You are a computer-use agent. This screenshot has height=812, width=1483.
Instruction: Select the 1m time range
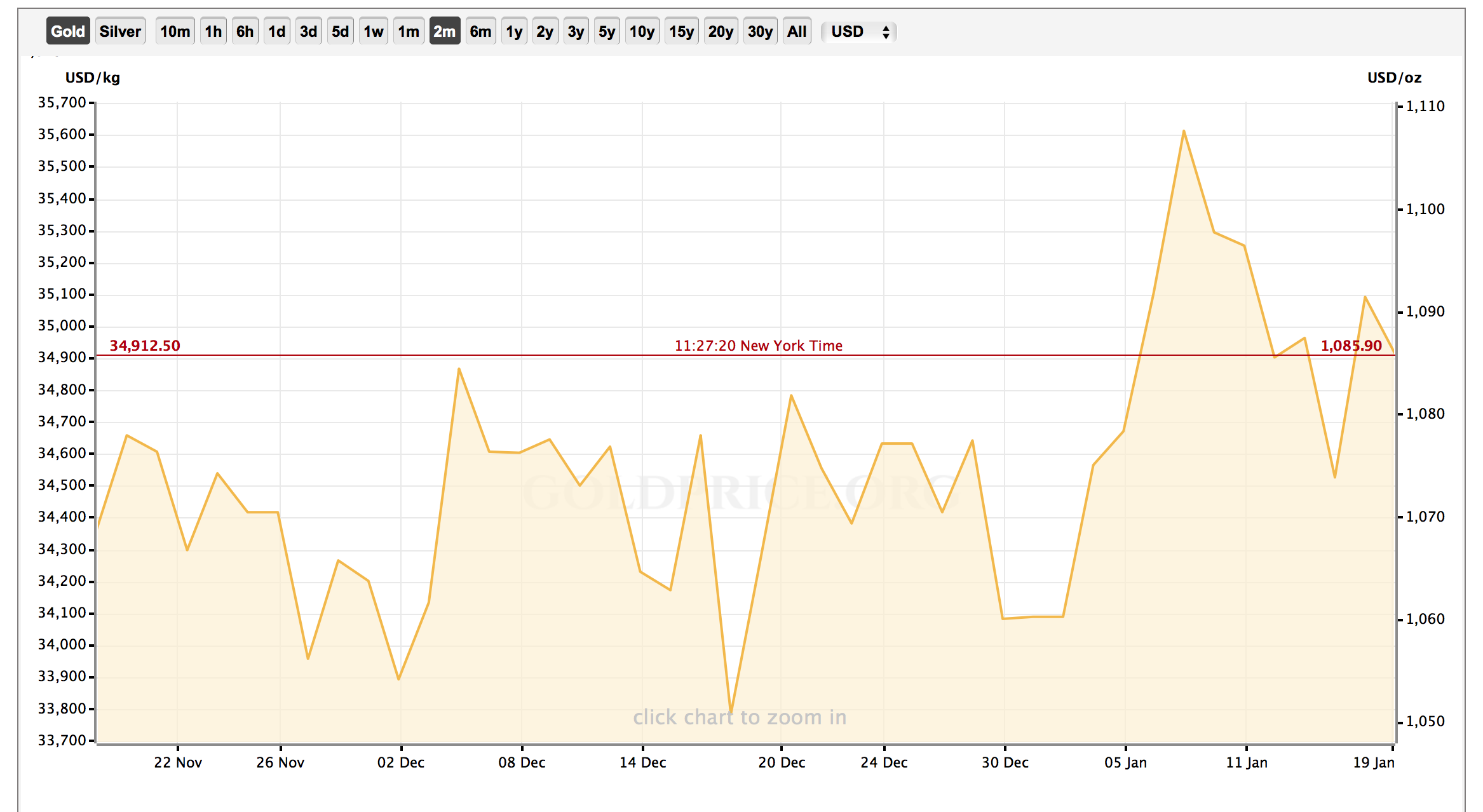409,31
